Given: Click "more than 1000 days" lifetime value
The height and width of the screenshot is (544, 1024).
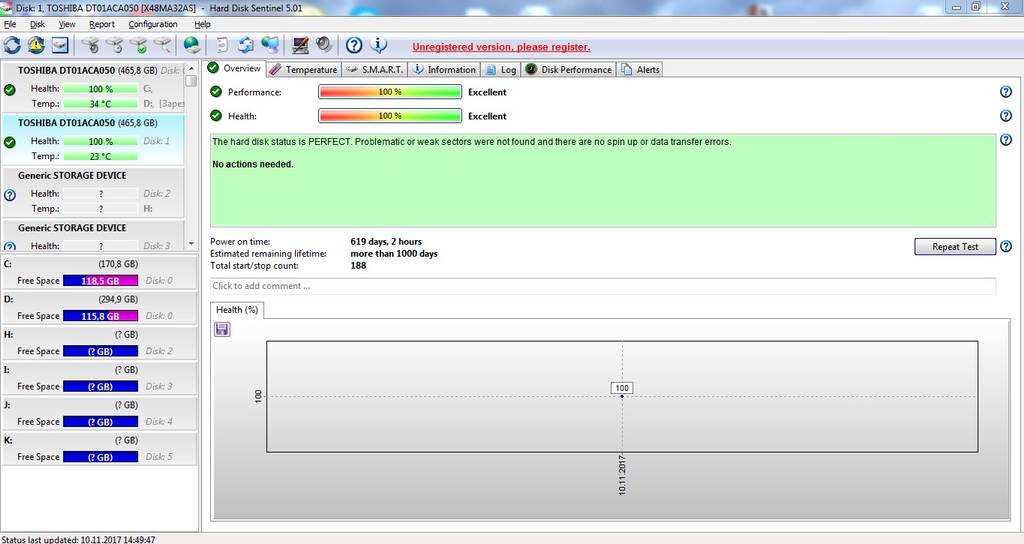Looking at the screenshot, I should pos(394,253).
